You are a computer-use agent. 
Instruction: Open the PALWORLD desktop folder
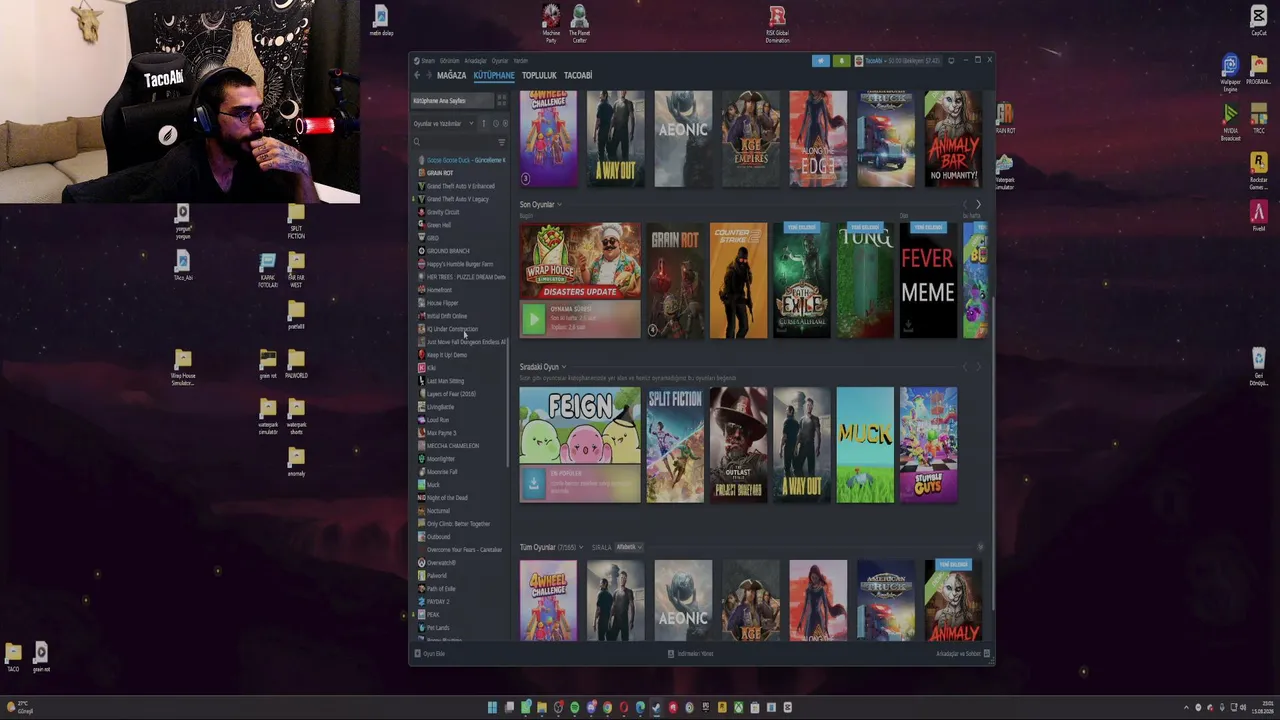(296, 364)
